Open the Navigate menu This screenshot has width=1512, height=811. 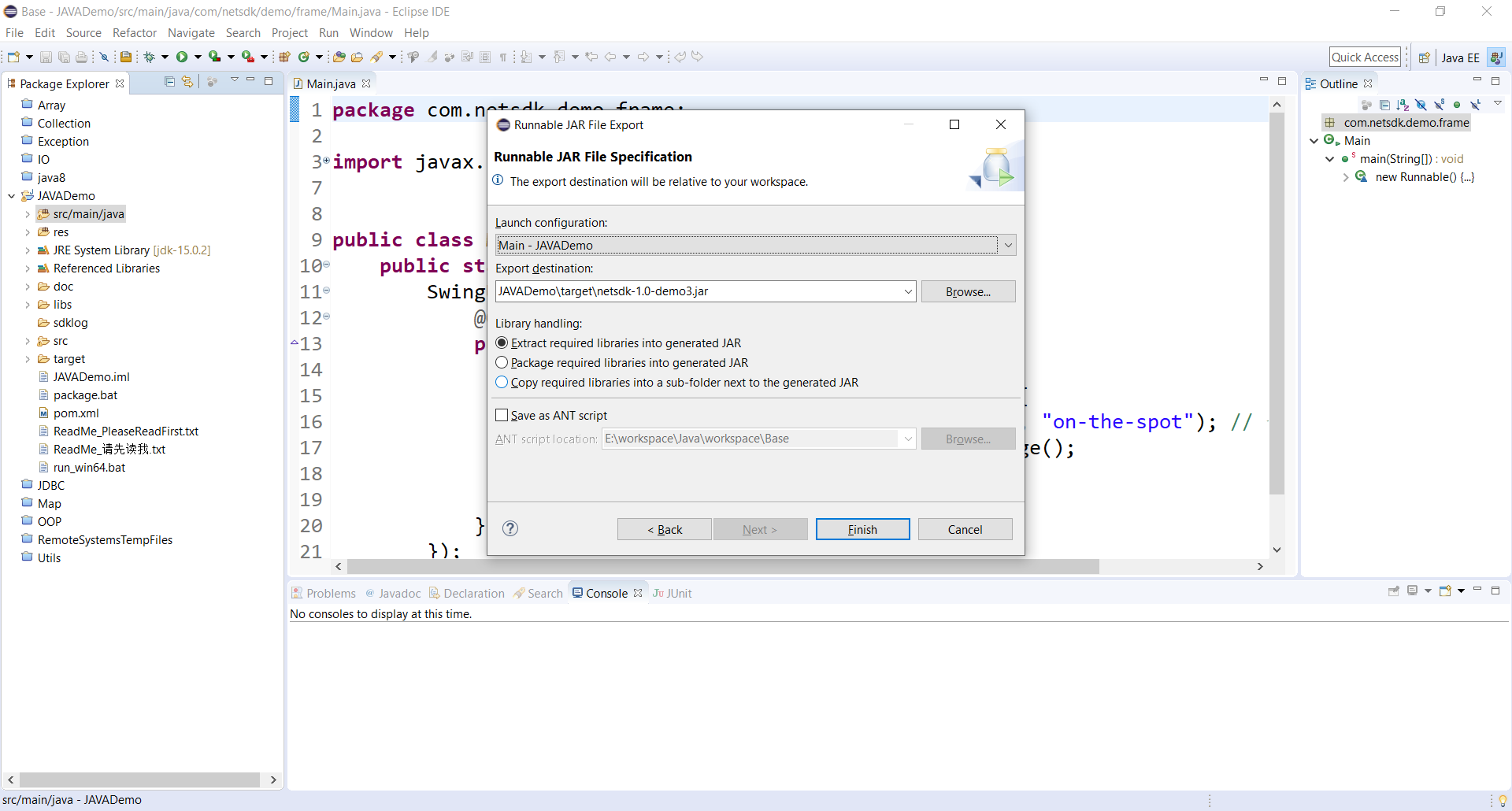[191, 33]
